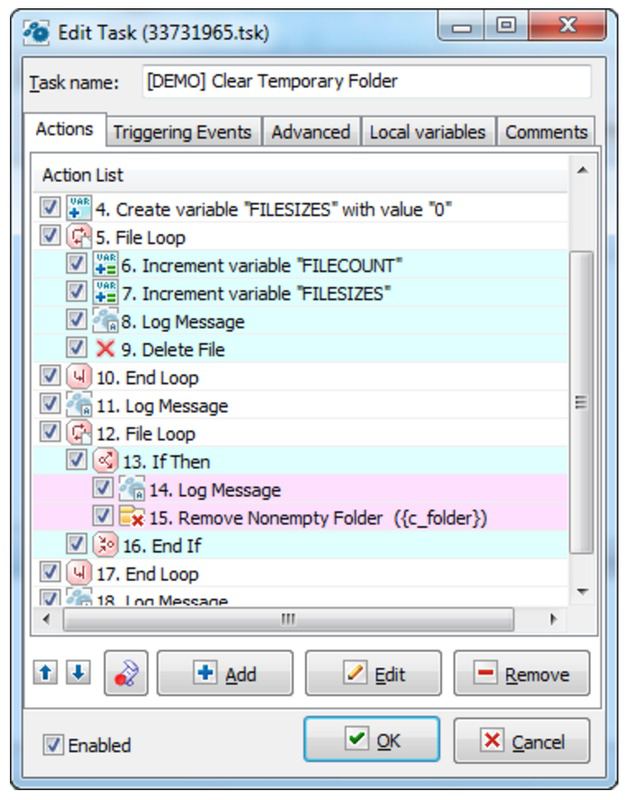Screen dimensions: 630x800
Task: Select row '16. End If'
Action: pyautogui.click(x=300, y=545)
